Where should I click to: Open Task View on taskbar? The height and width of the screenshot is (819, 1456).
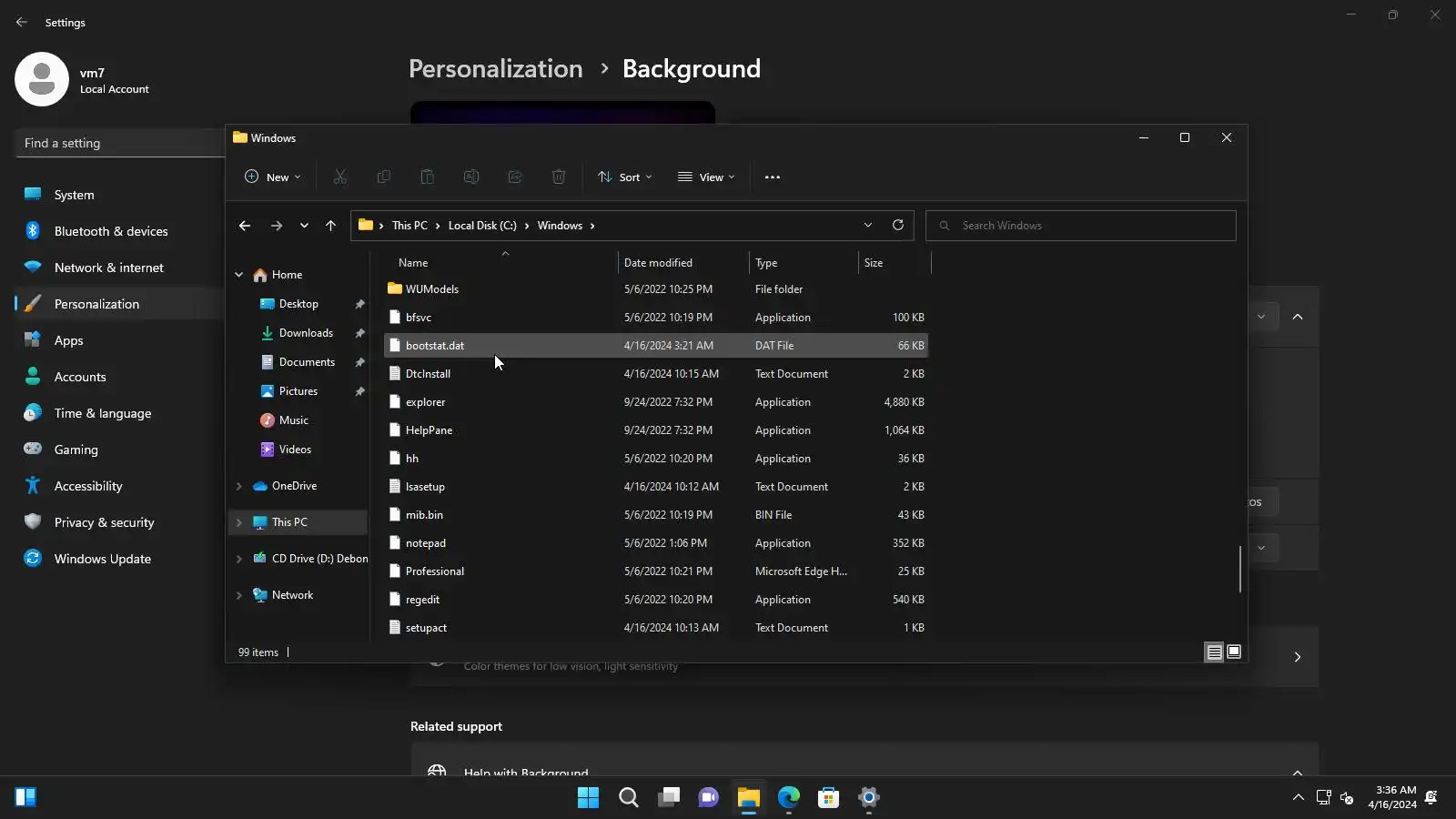point(669,798)
